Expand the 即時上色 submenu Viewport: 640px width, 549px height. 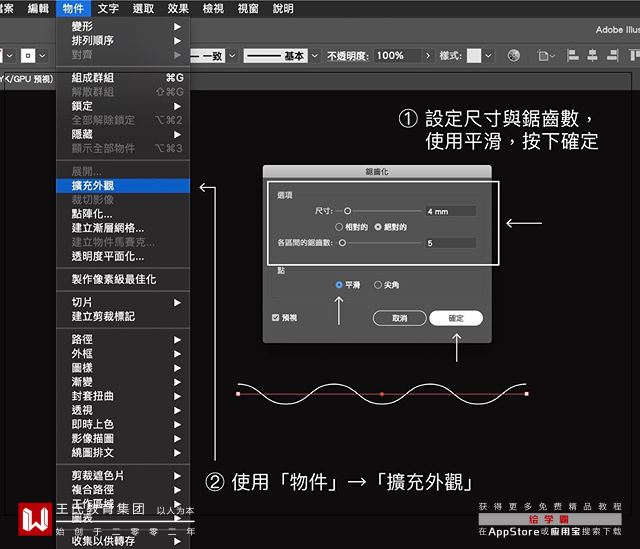point(123,425)
